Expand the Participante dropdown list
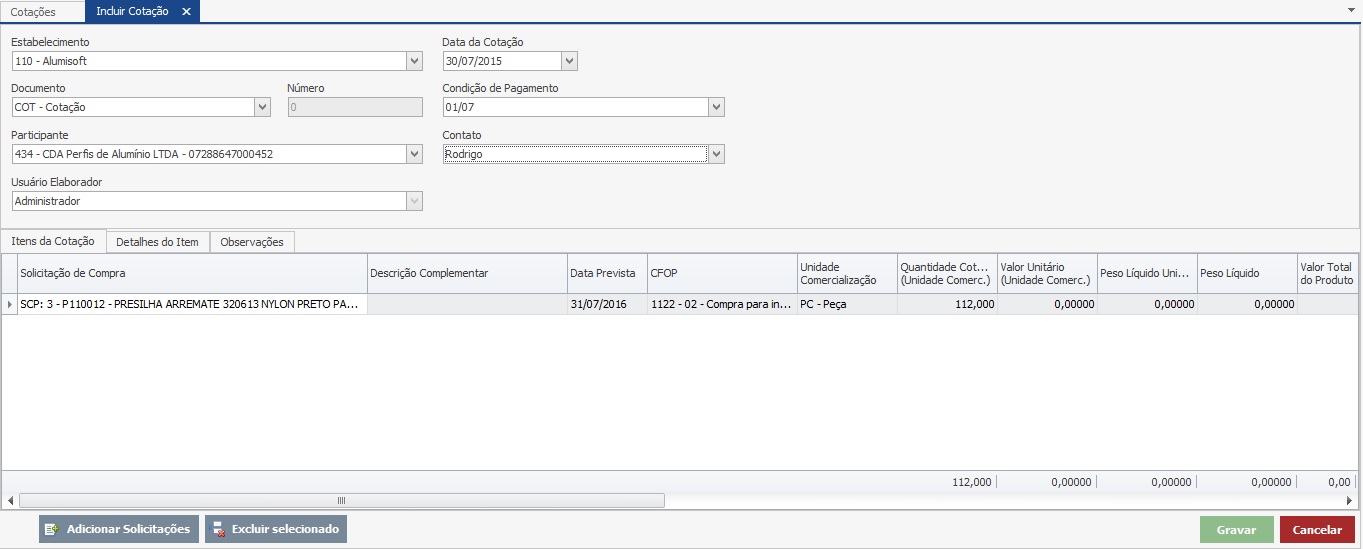This screenshot has height=549, width=1363. coord(415,154)
